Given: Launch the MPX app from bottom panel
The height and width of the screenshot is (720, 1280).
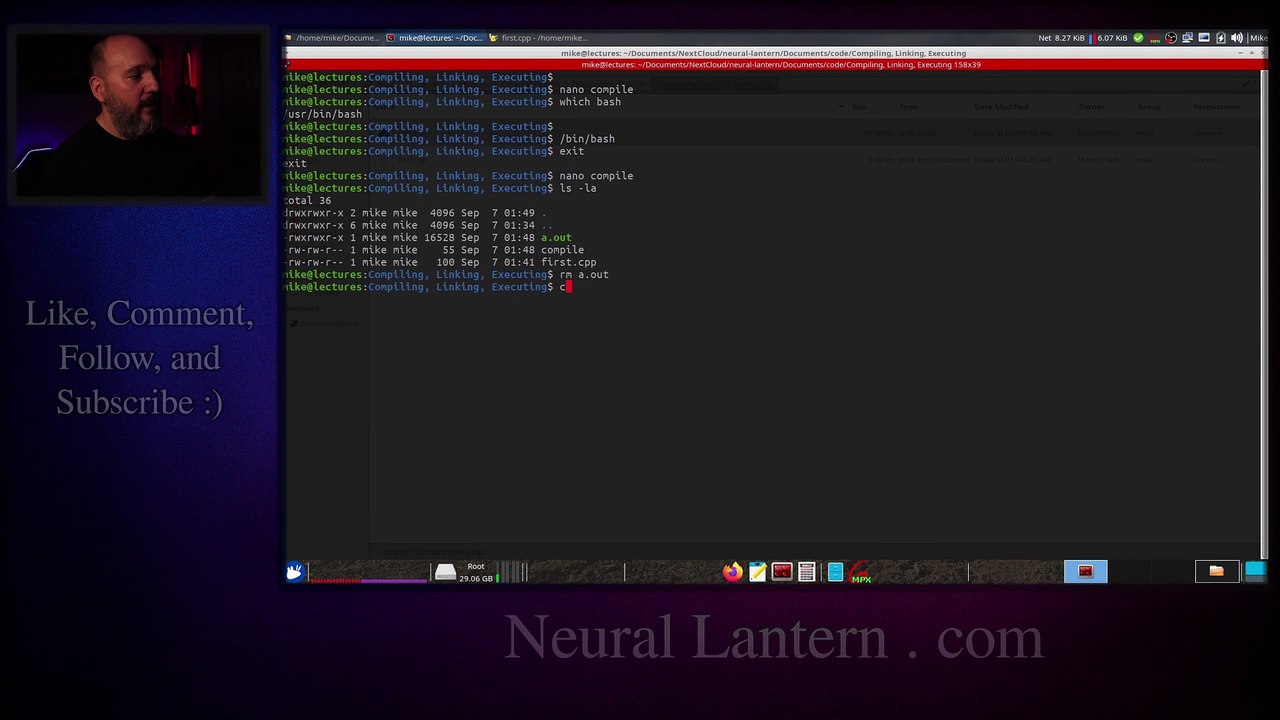Looking at the screenshot, I should coord(860,572).
